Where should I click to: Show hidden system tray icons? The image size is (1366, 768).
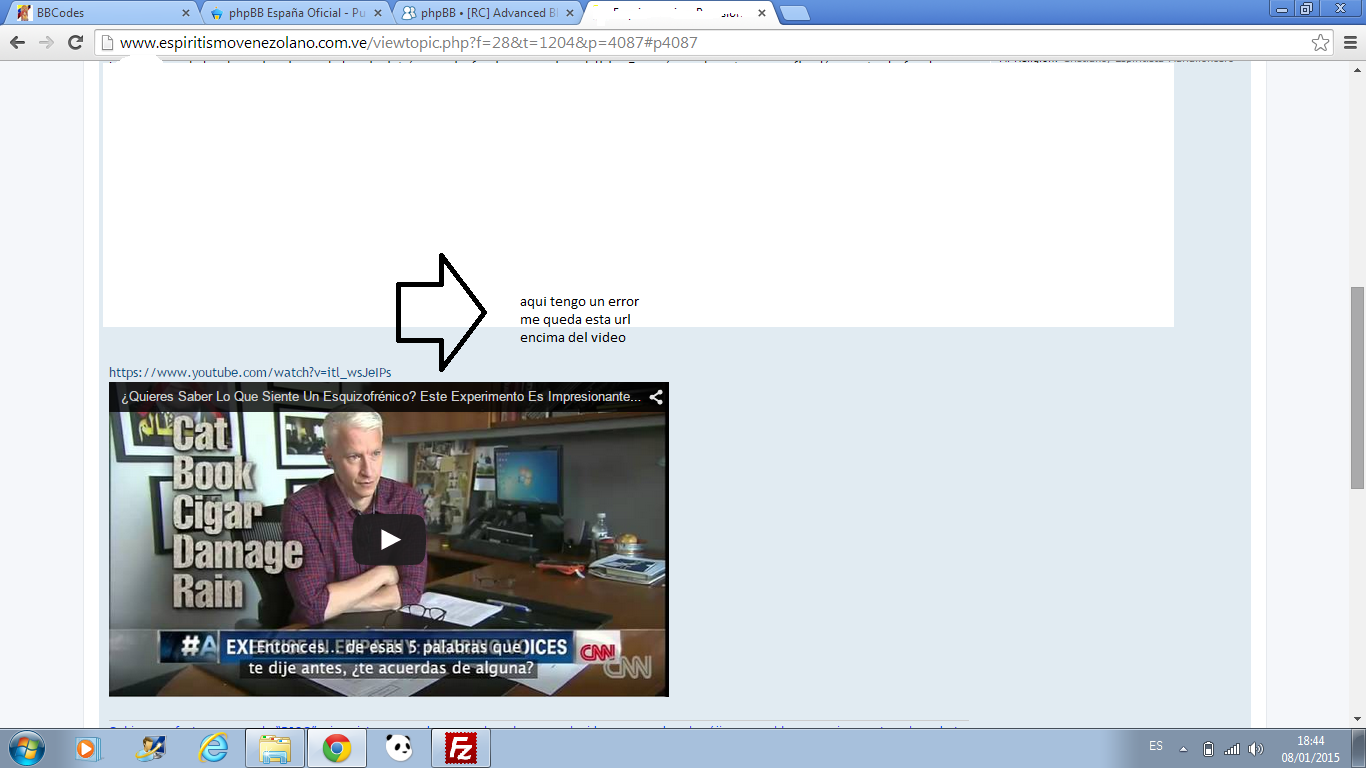point(1183,749)
